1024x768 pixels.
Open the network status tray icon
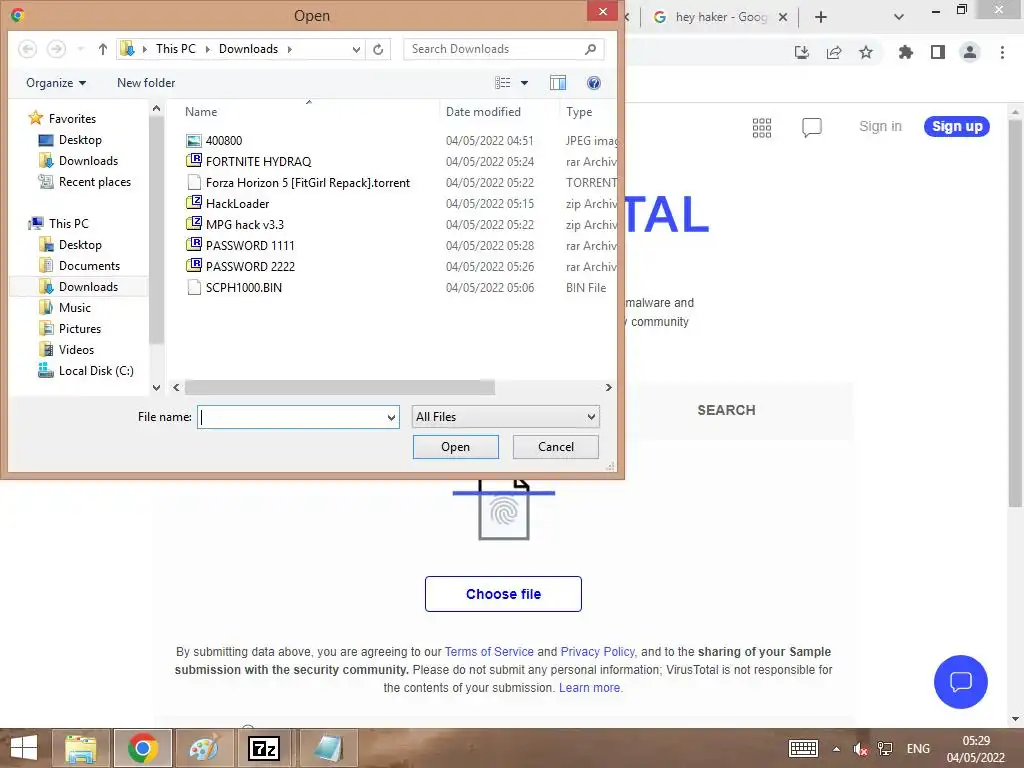885,749
